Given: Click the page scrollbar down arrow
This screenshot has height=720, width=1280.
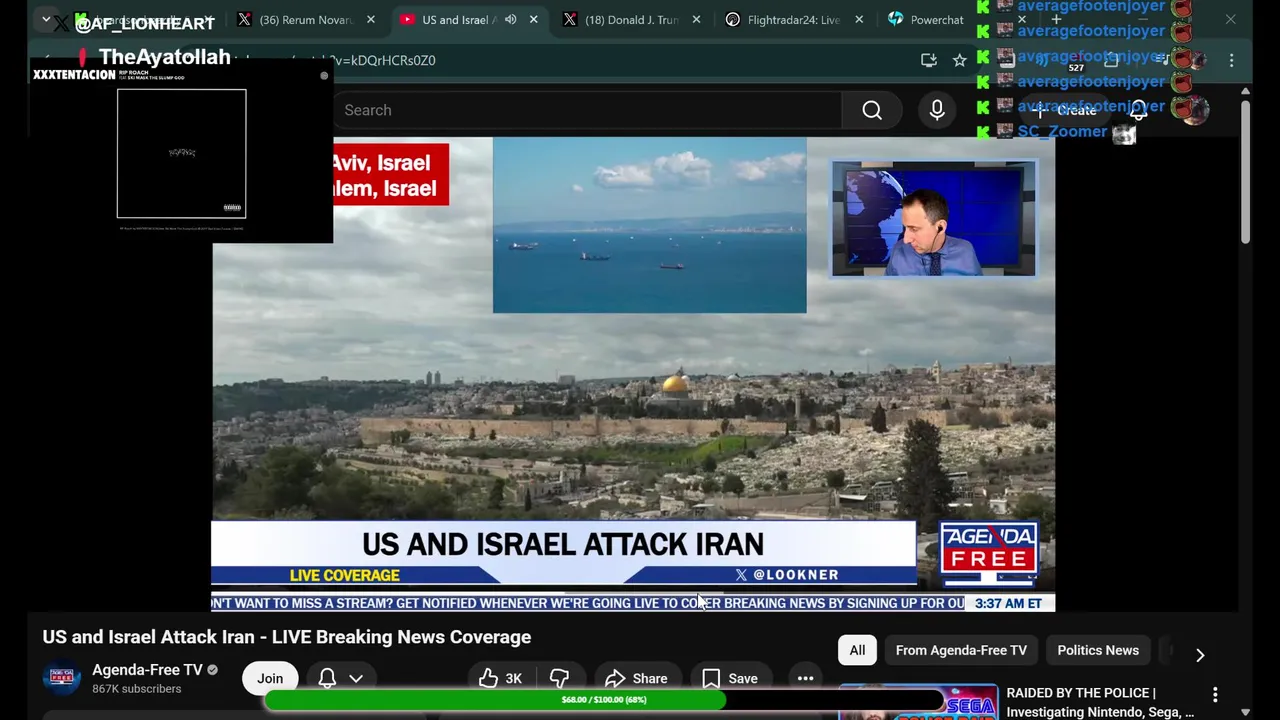Looking at the screenshot, I should tap(1245, 712).
